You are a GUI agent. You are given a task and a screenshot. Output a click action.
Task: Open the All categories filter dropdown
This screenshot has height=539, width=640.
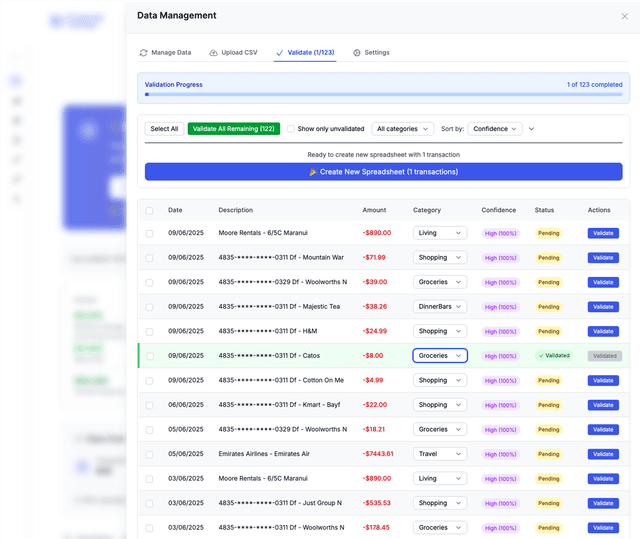click(403, 129)
